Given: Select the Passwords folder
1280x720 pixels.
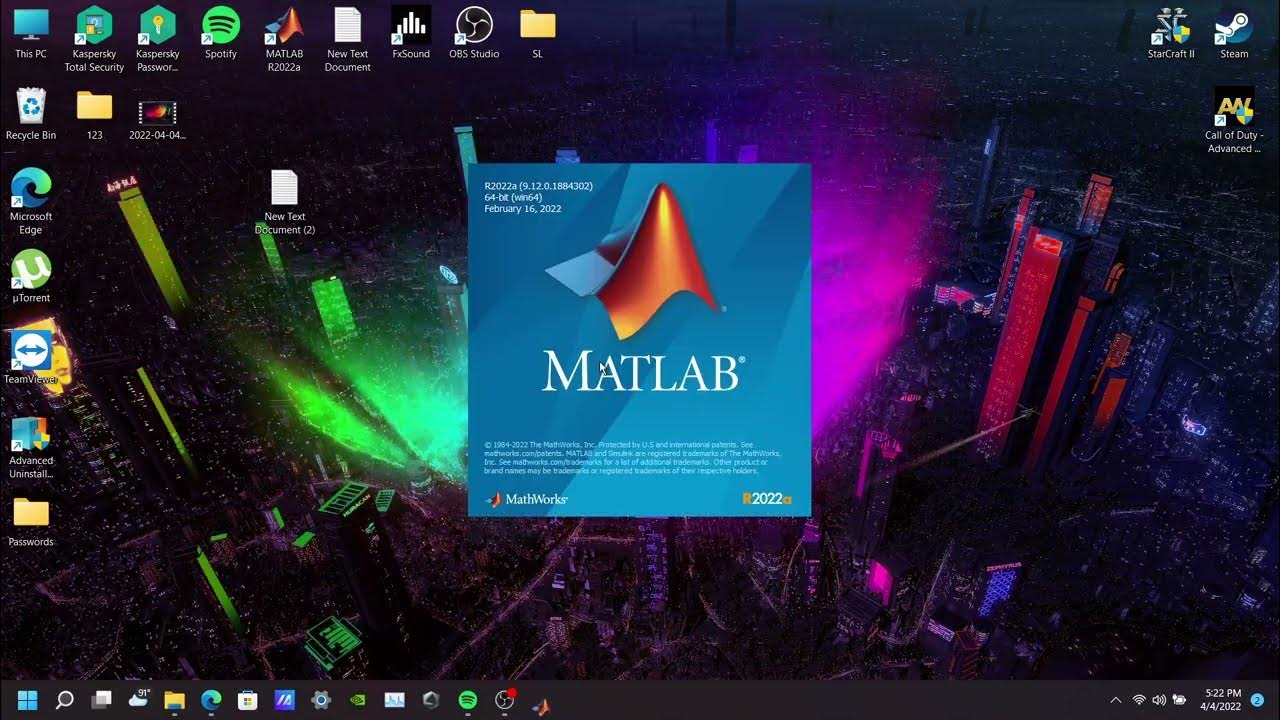Looking at the screenshot, I should click(31, 521).
